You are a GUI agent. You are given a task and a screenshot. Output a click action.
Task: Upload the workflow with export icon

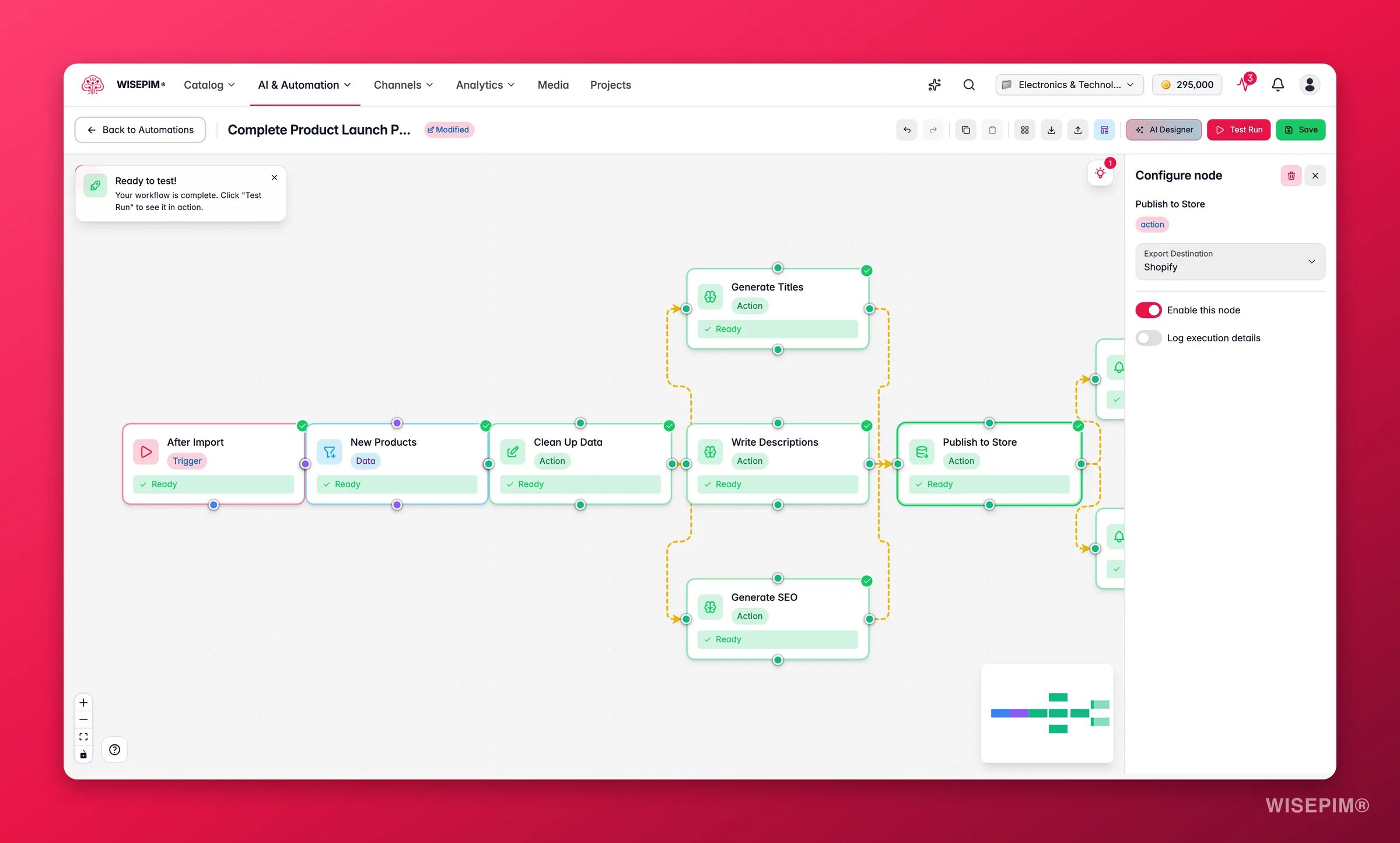(x=1078, y=130)
